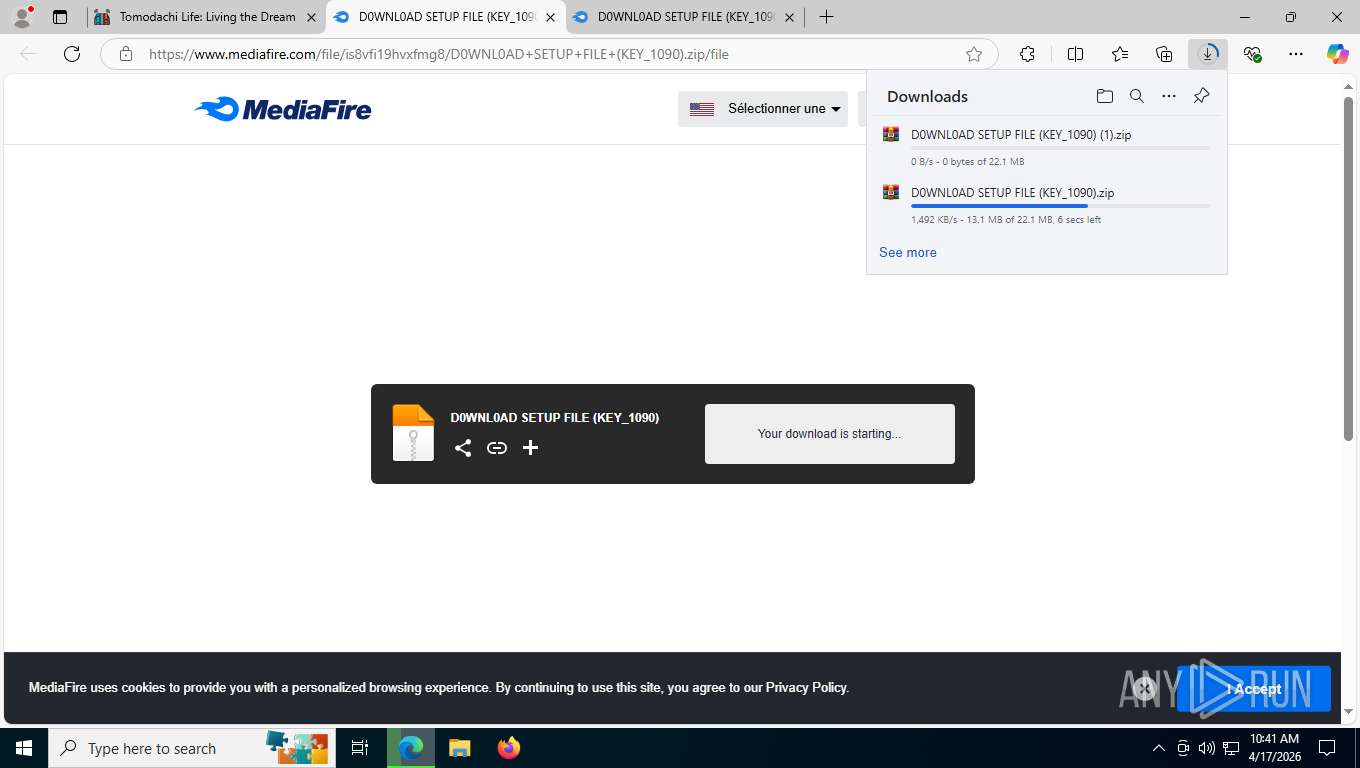The image size is (1360, 768).
Task: Click the taskbar search box
Action: pos(190,748)
